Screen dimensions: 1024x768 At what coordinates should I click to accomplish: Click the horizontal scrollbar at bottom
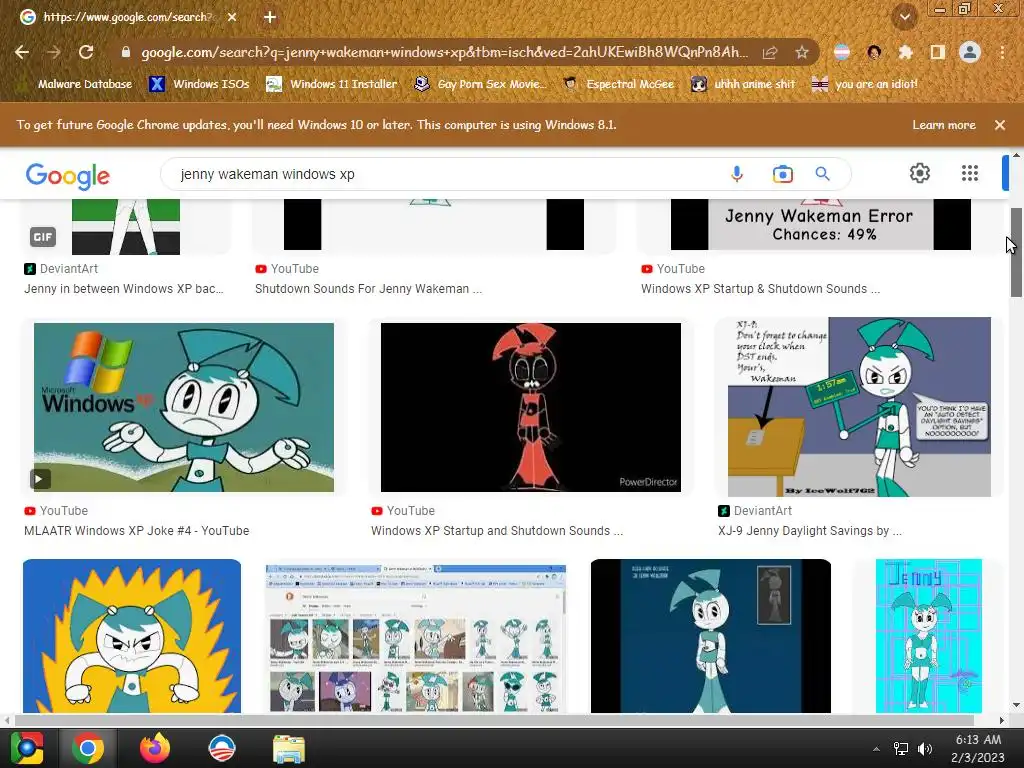pos(494,720)
